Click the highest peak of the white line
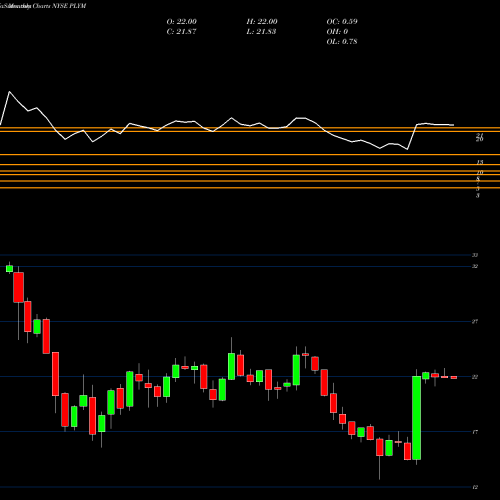Viewport: 500px width, 500px height. (9, 91)
